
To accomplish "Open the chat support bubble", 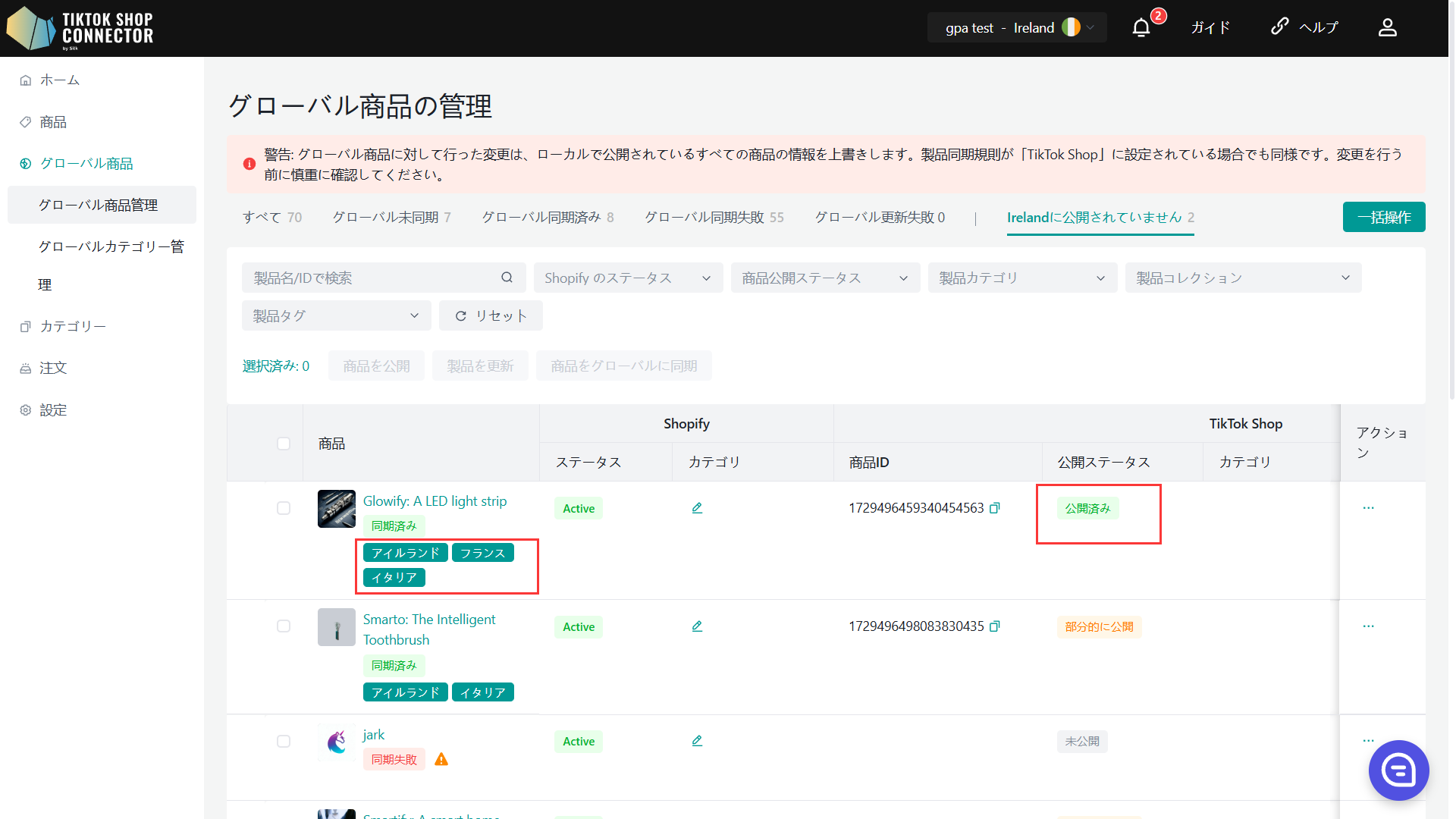I will [x=1398, y=770].
